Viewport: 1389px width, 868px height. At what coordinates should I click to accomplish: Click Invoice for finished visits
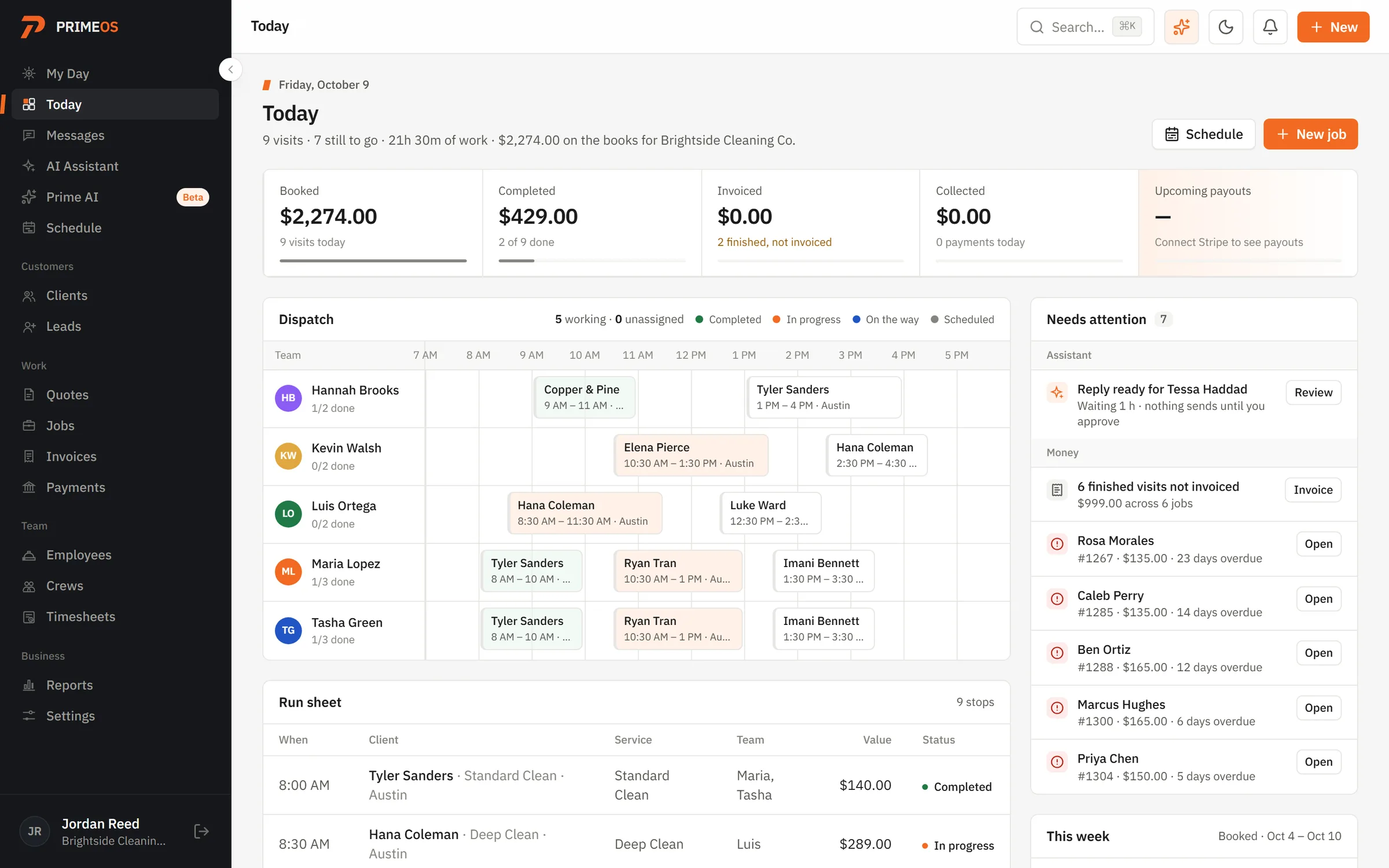coord(1313,490)
